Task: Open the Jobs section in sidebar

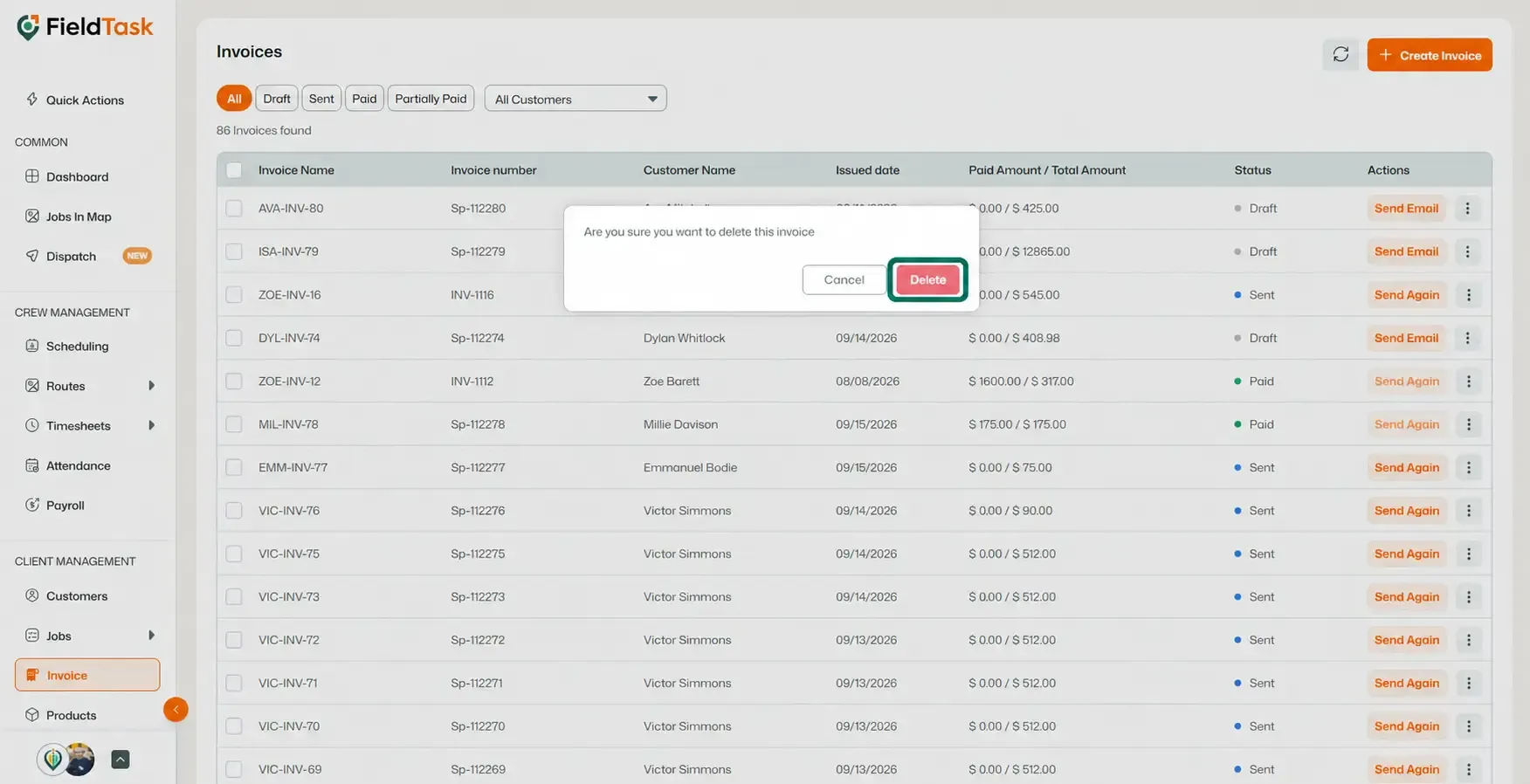Action: coord(59,636)
